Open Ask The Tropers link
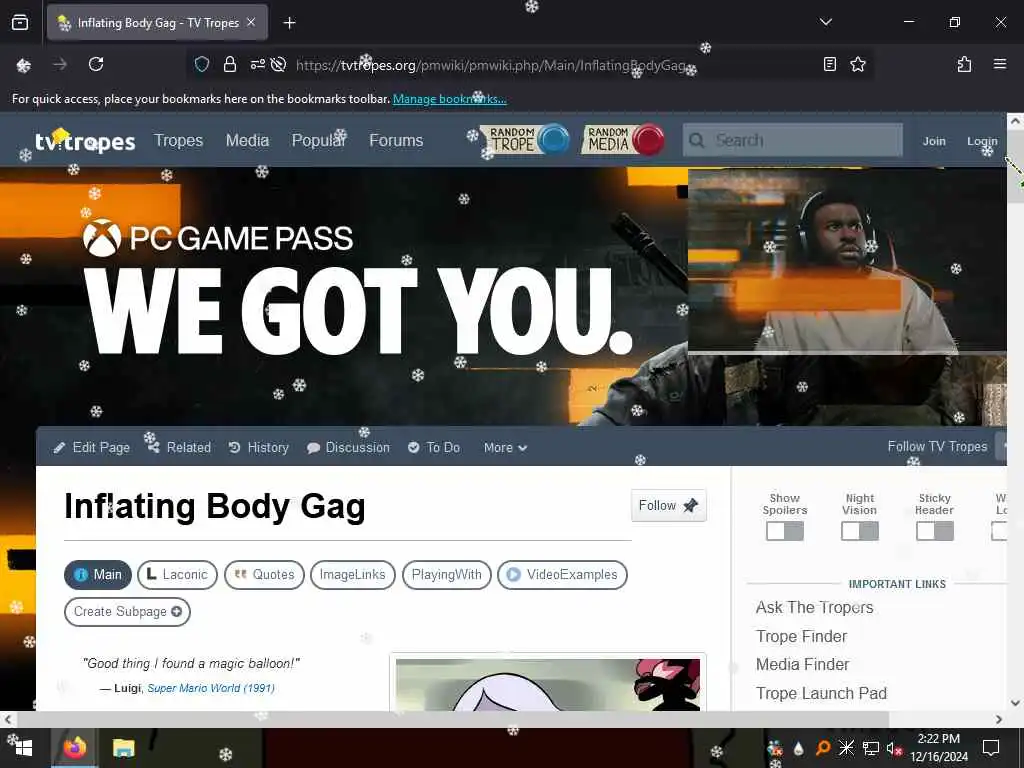The image size is (1024, 768). 814,607
